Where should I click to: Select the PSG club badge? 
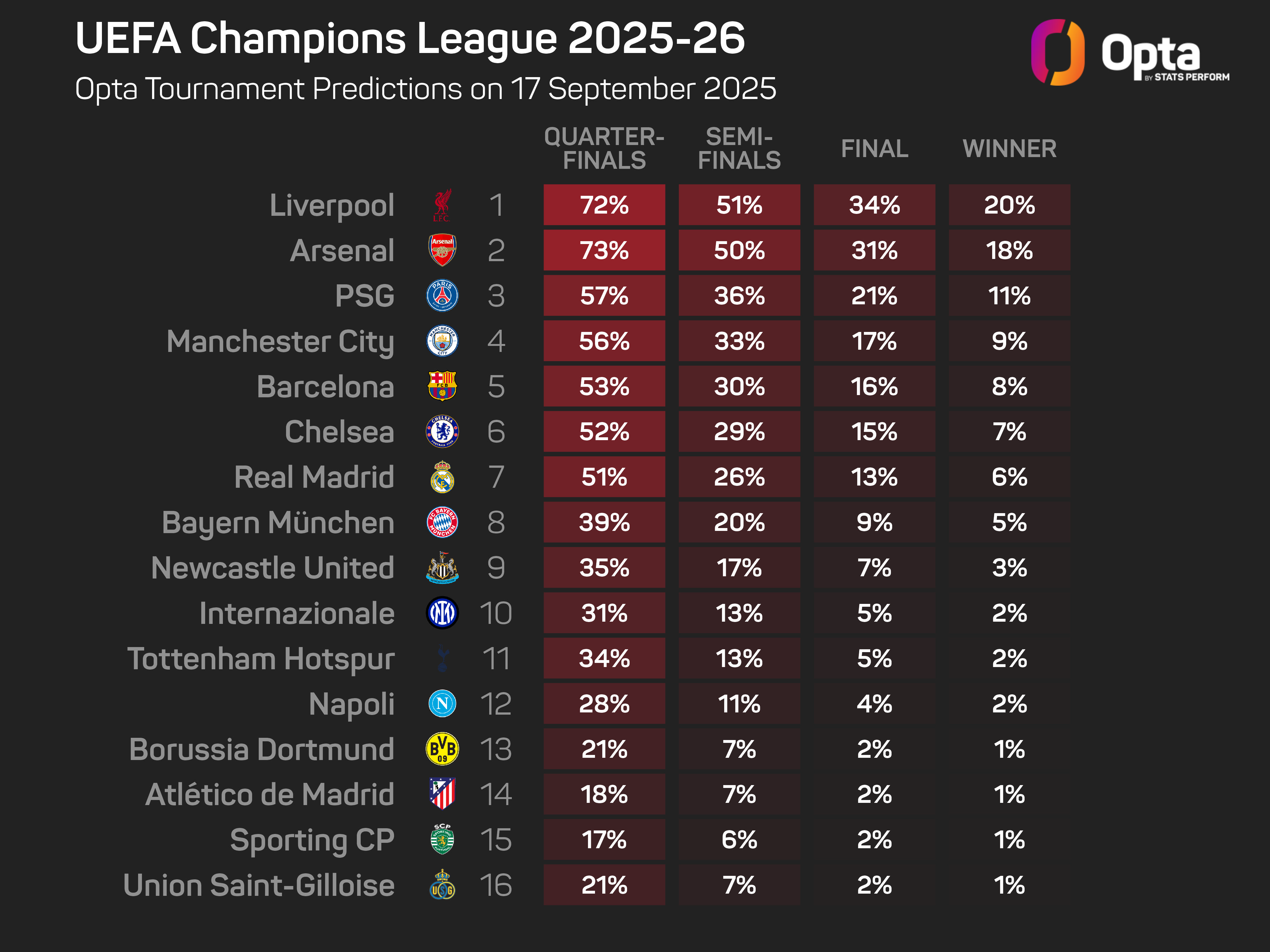(x=442, y=295)
